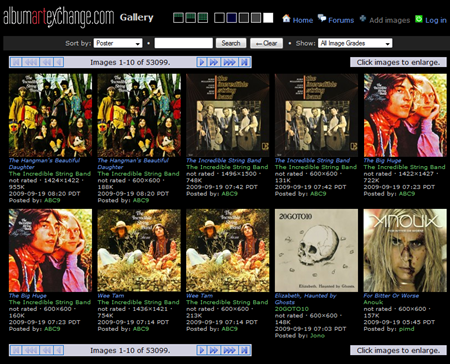
Task: Click top 'Click images to enlarge.' label
Action: tap(398, 62)
